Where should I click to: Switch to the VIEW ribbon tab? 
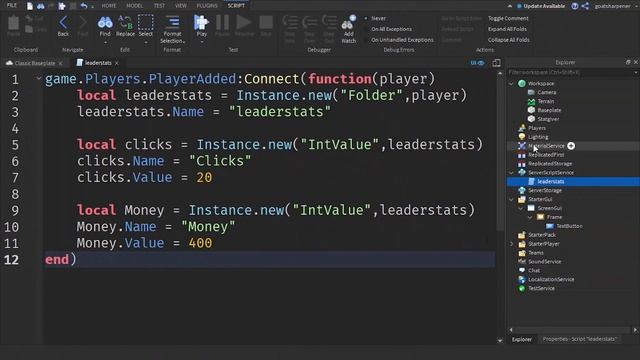point(180,6)
